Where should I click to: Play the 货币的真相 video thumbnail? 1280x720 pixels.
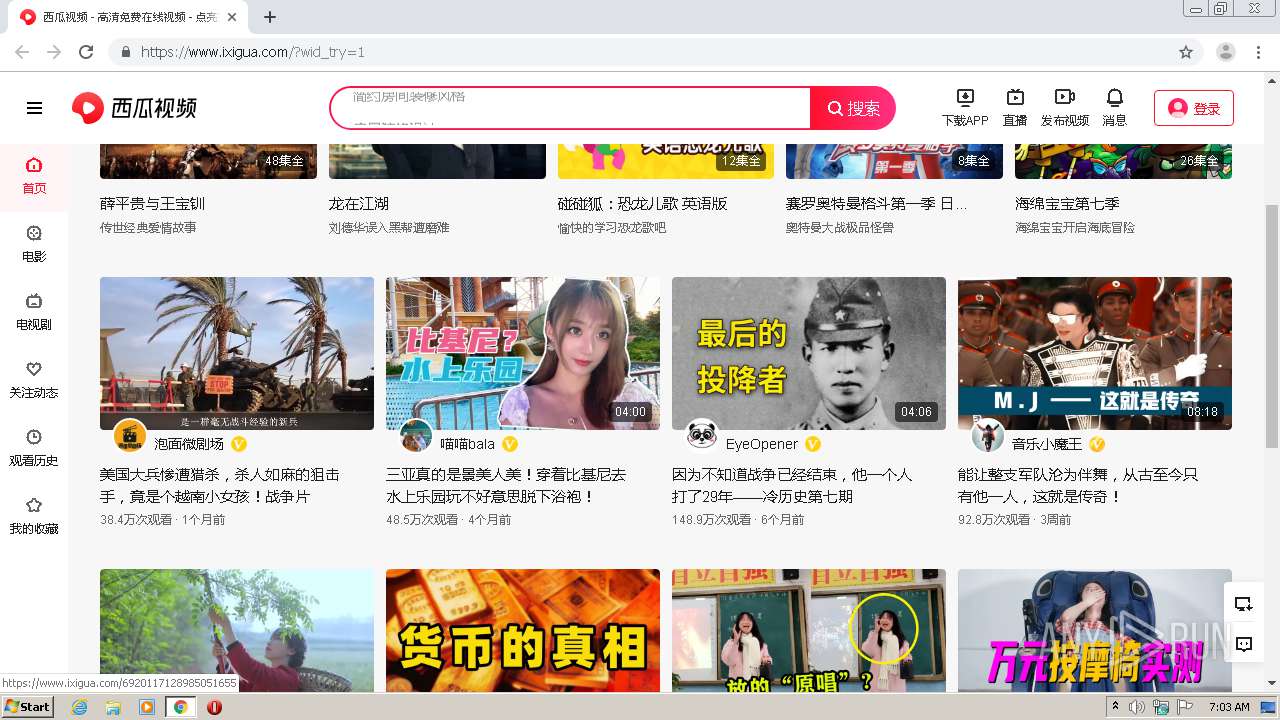pyautogui.click(x=523, y=631)
